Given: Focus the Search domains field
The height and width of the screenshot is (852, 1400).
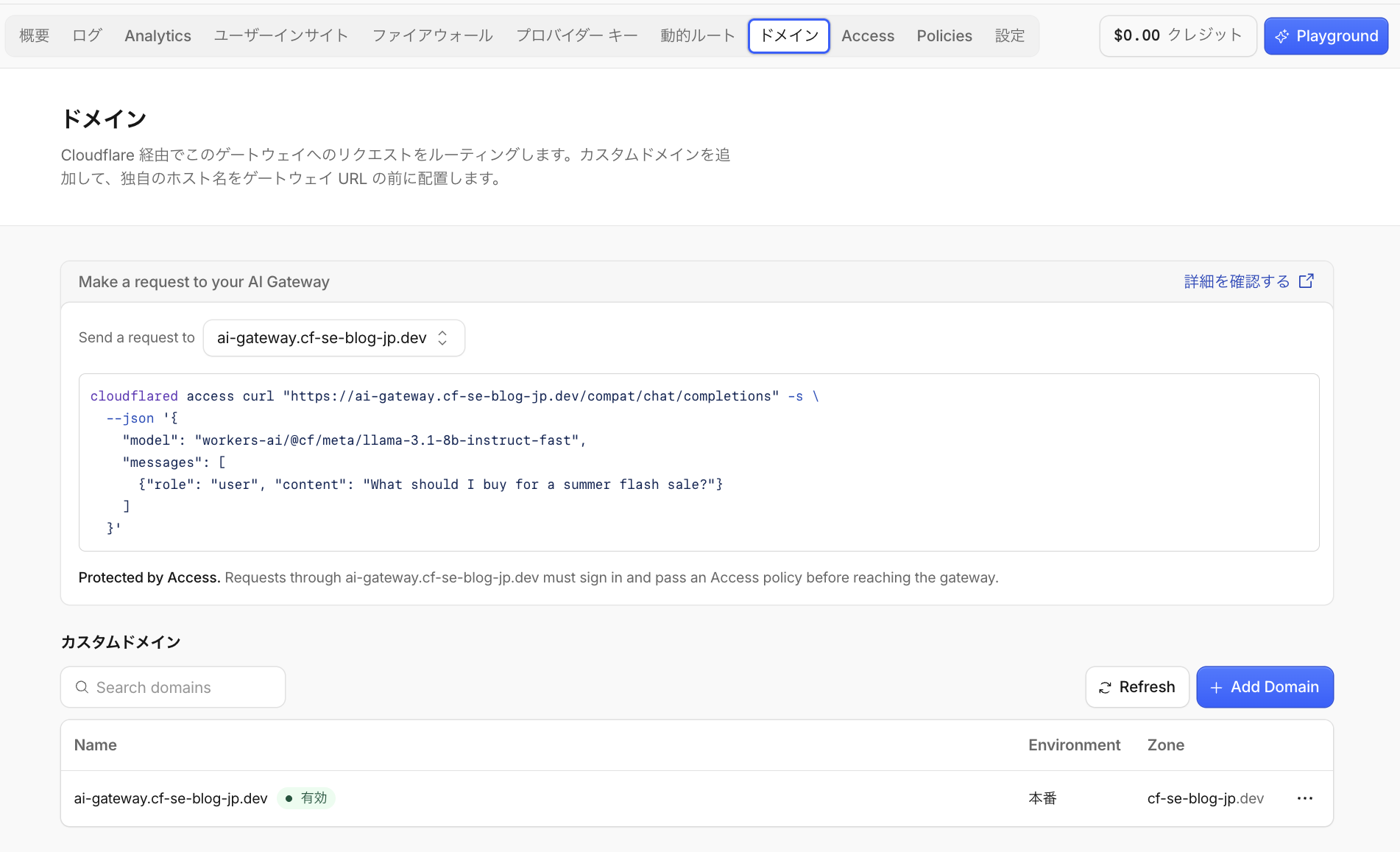Looking at the screenshot, I should click(173, 687).
